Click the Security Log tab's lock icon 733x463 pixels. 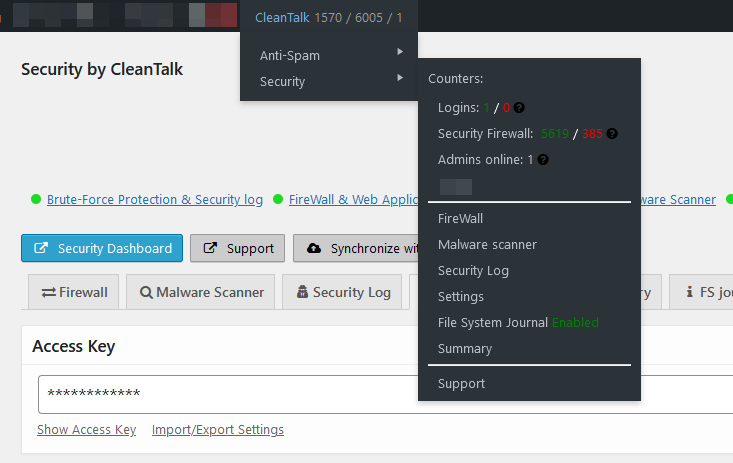tap(302, 293)
